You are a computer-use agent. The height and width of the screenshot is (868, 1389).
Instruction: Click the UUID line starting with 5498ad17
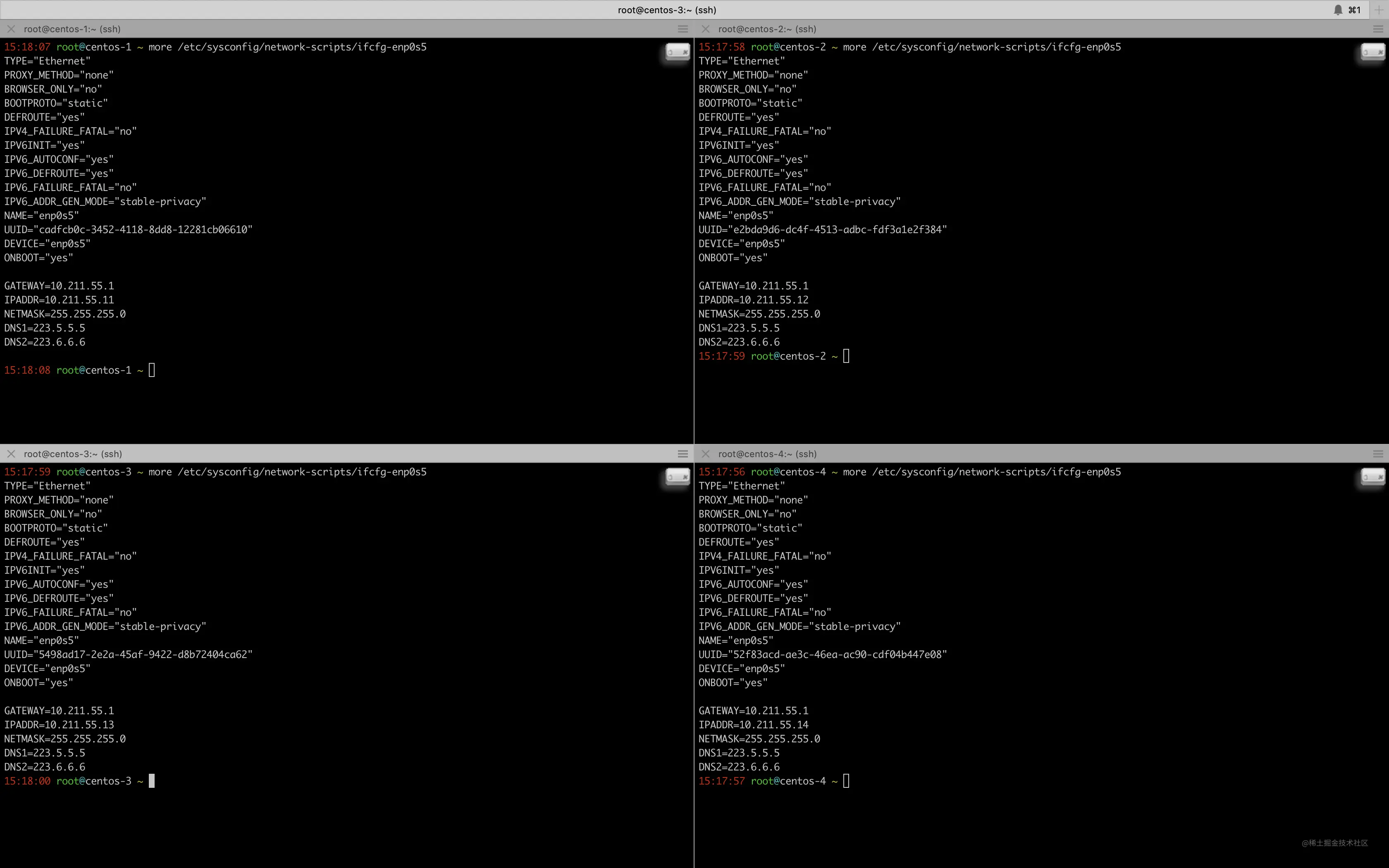[129, 654]
